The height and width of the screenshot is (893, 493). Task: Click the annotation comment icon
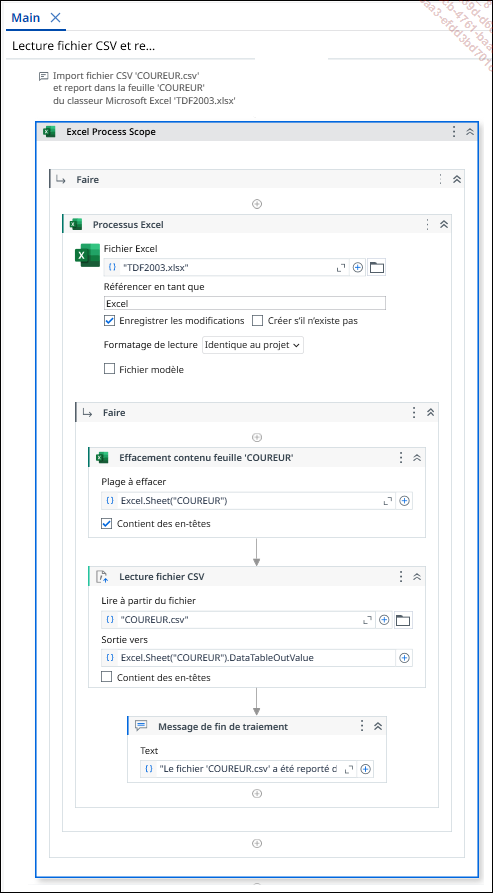[x=43, y=76]
